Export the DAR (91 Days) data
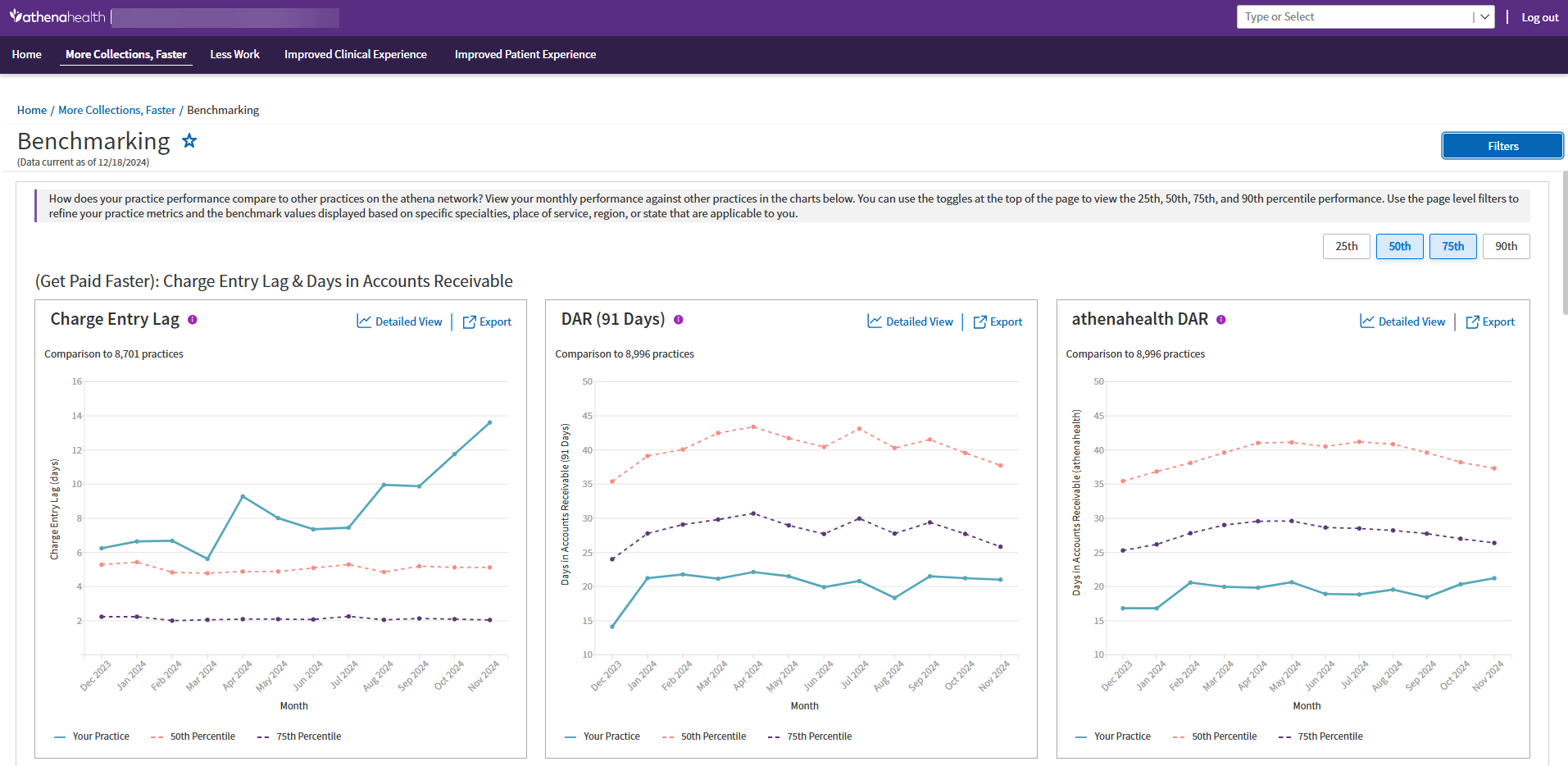 coord(998,321)
